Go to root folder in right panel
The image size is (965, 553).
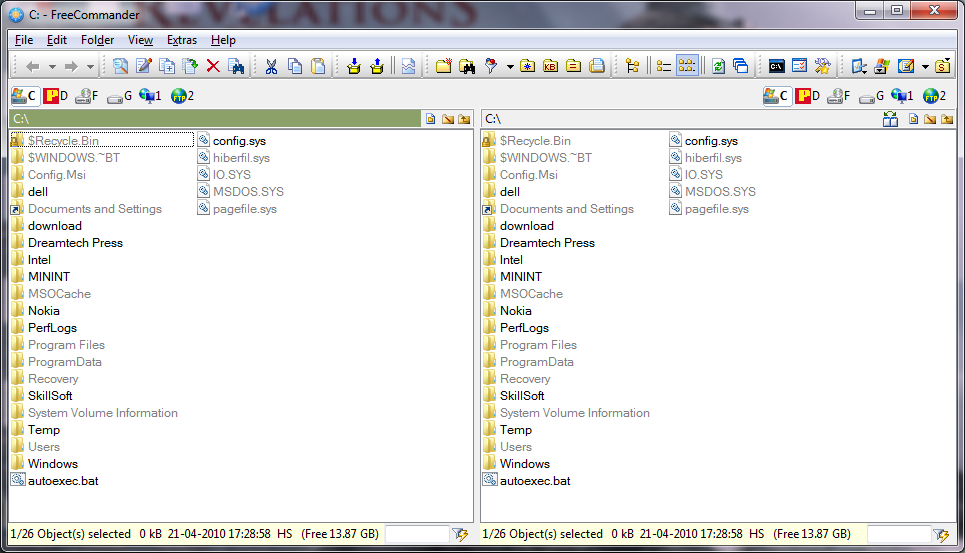pyautogui.click(x=930, y=119)
